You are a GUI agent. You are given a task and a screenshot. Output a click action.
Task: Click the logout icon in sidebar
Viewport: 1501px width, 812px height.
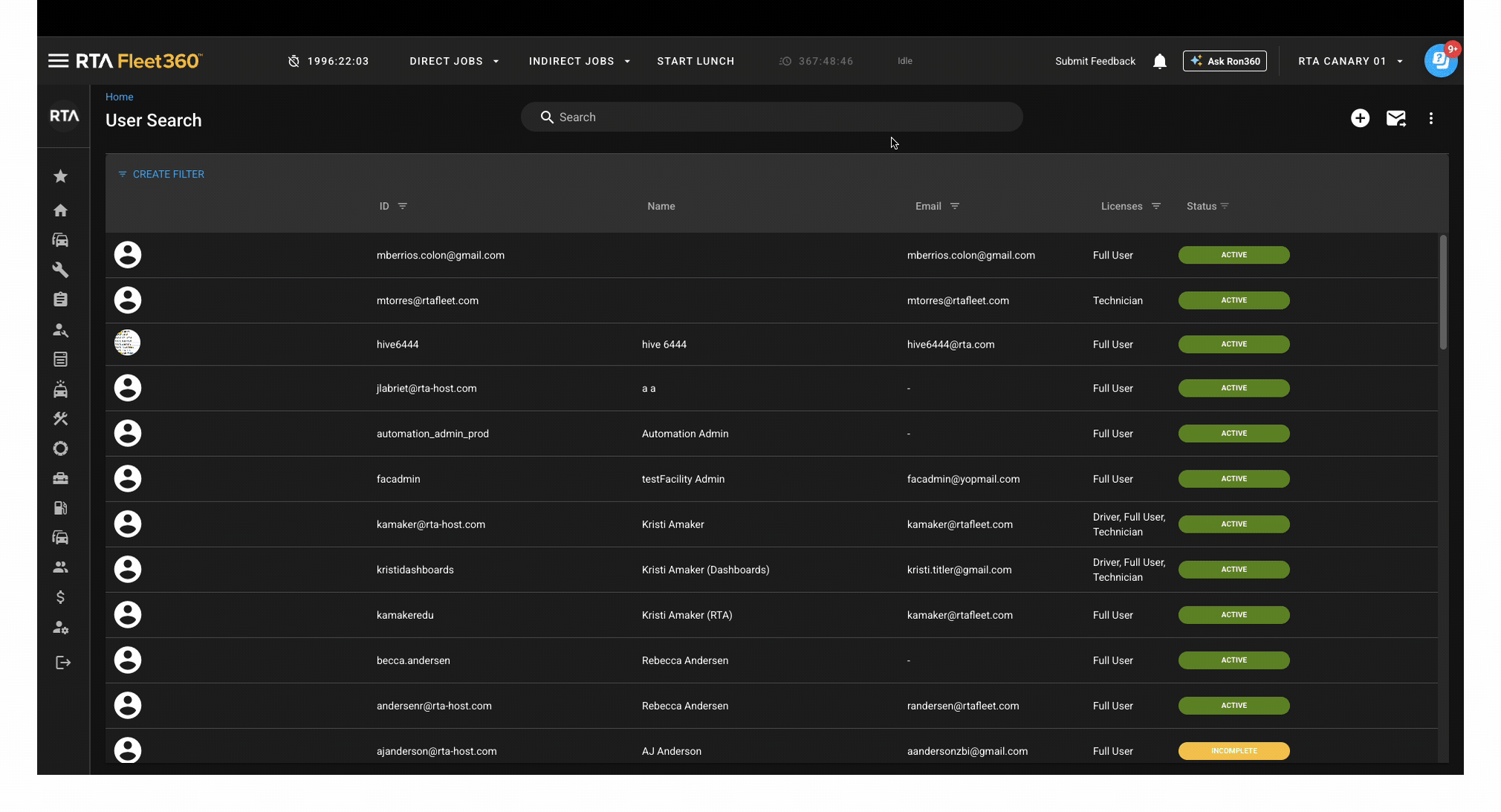(63, 663)
